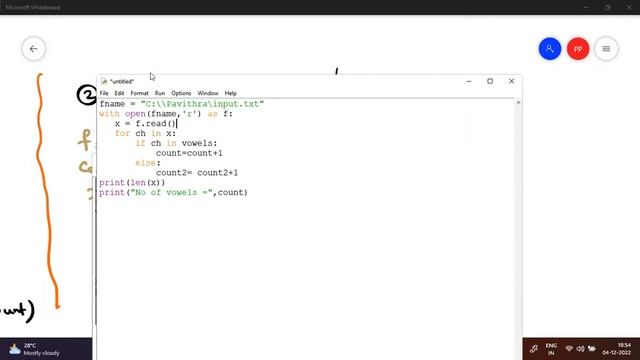The height and width of the screenshot is (360, 640).
Task: Click the IDLE untitled window Python icon
Action: [104, 81]
